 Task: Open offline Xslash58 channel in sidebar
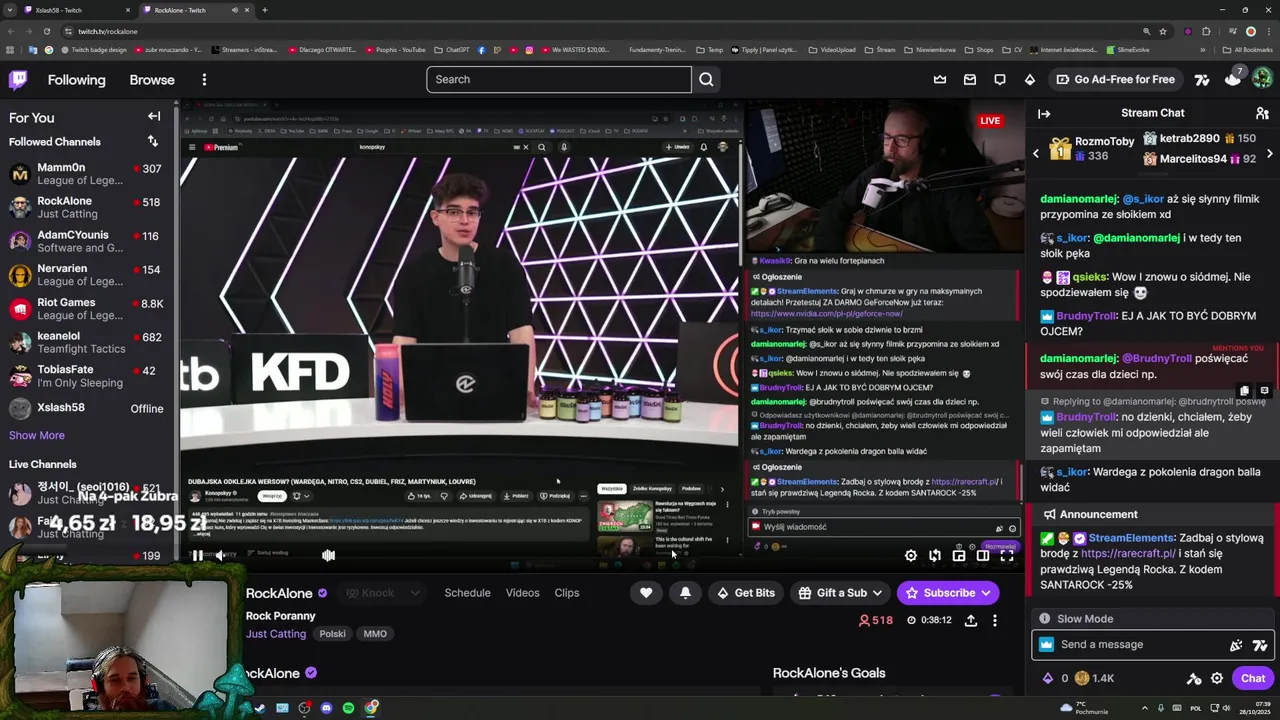(86, 408)
